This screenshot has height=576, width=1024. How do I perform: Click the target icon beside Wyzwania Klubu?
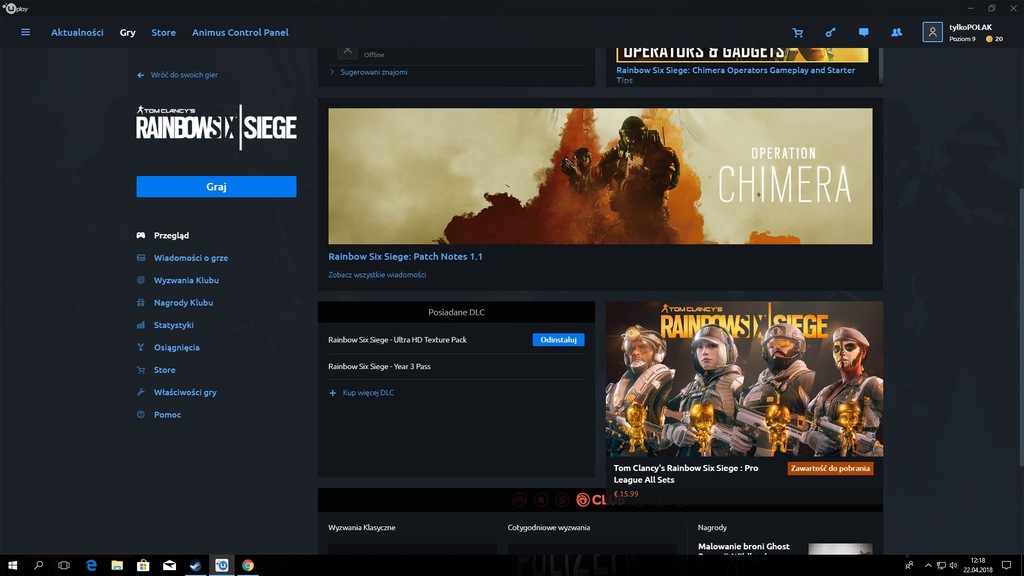pos(140,280)
